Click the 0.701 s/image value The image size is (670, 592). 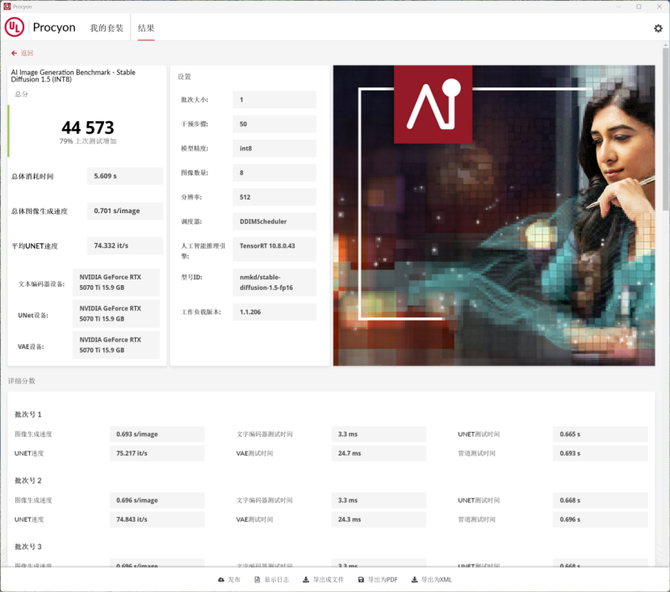tap(125, 211)
